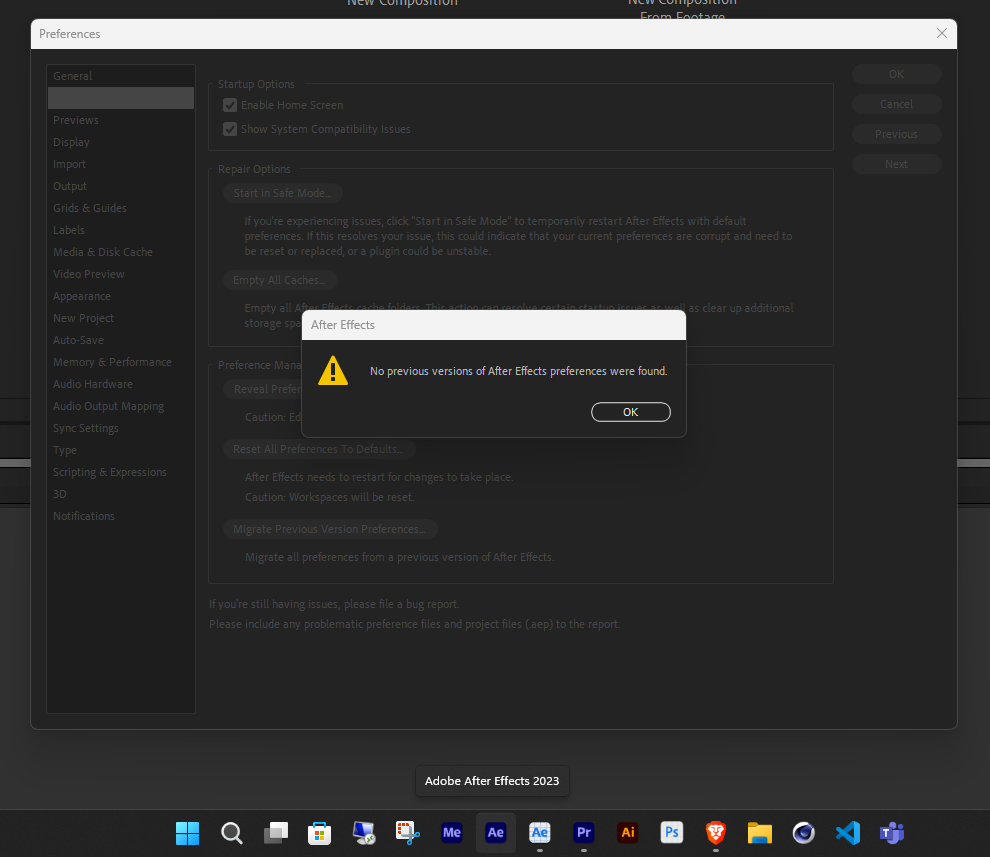This screenshot has height=857, width=990.
Task: Open Photoshop from the taskbar
Action: click(671, 832)
